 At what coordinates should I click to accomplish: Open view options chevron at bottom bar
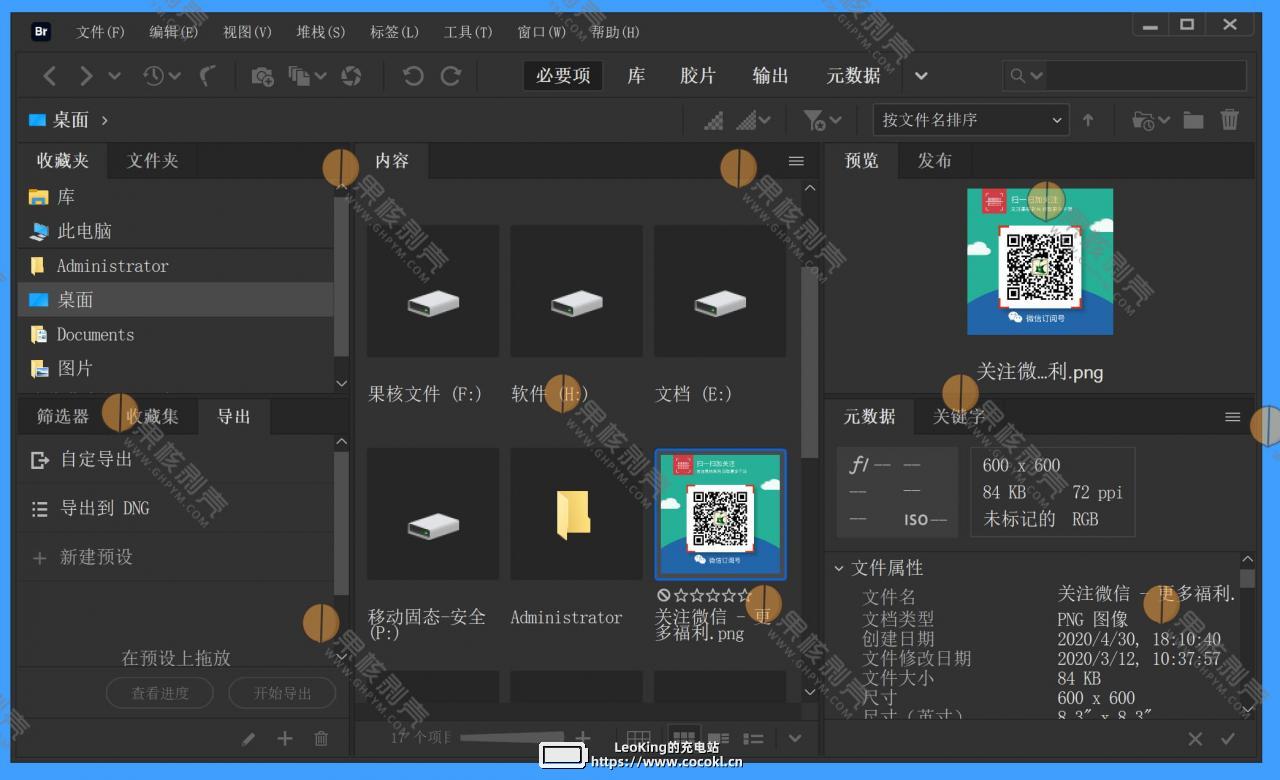(x=795, y=739)
